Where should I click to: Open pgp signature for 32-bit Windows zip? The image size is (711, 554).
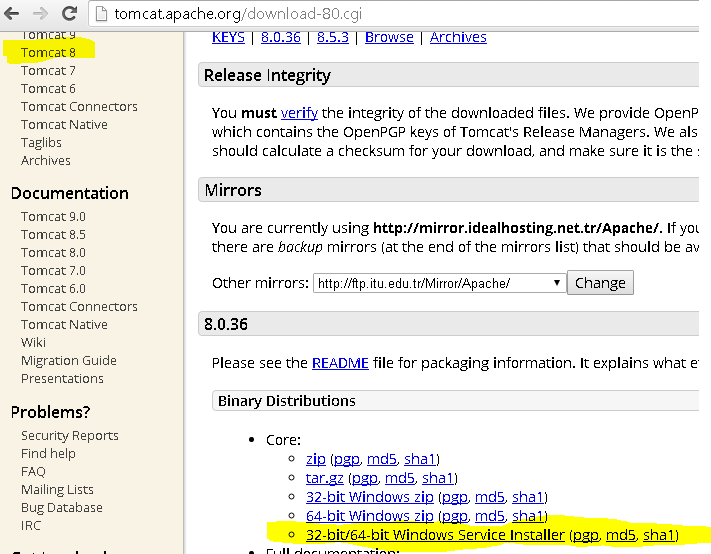[455, 498]
